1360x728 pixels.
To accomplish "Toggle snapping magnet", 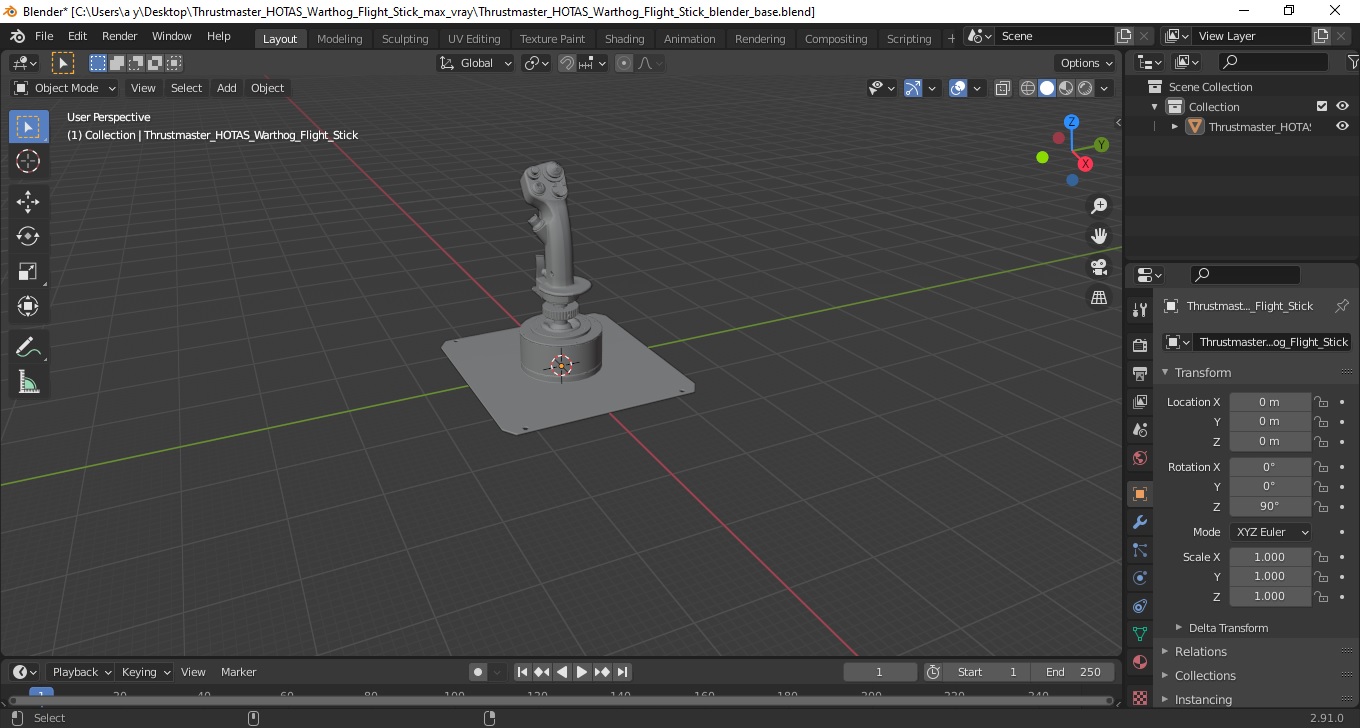I will [567, 63].
